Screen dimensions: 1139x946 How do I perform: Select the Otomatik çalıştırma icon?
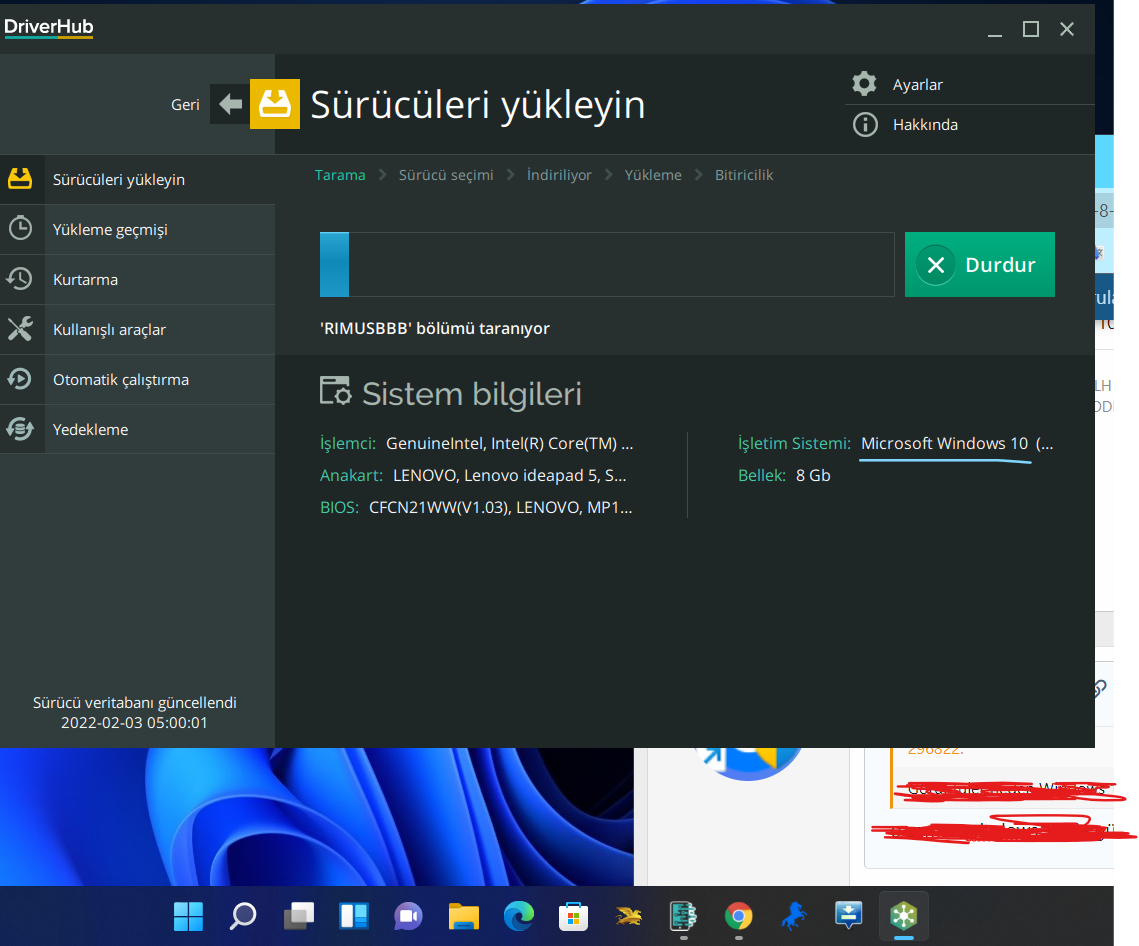[20, 379]
